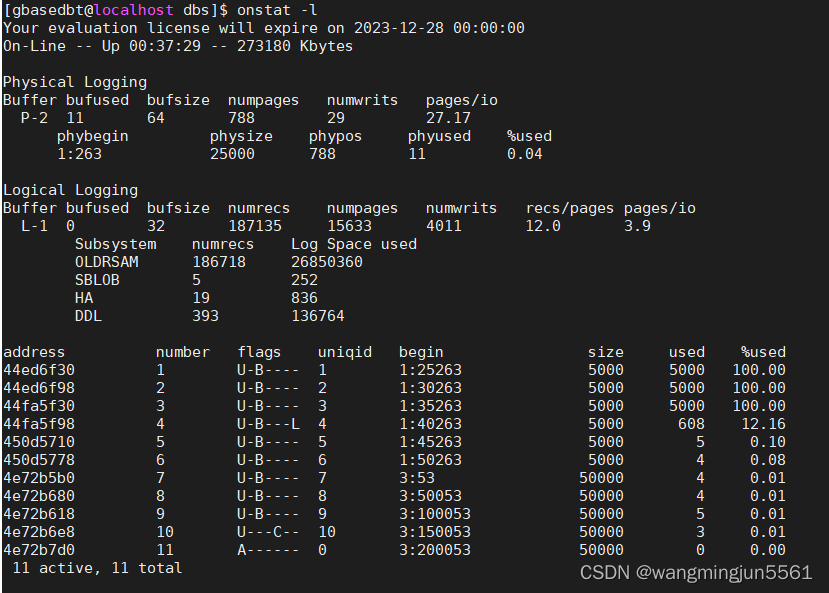Click the begin value '3:100053'
Viewport: 829px width, 593px height.
435,513
